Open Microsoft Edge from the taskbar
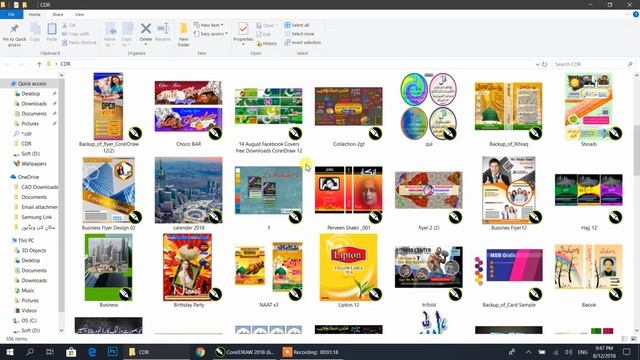The width and height of the screenshot is (640, 360). [92, 352]
